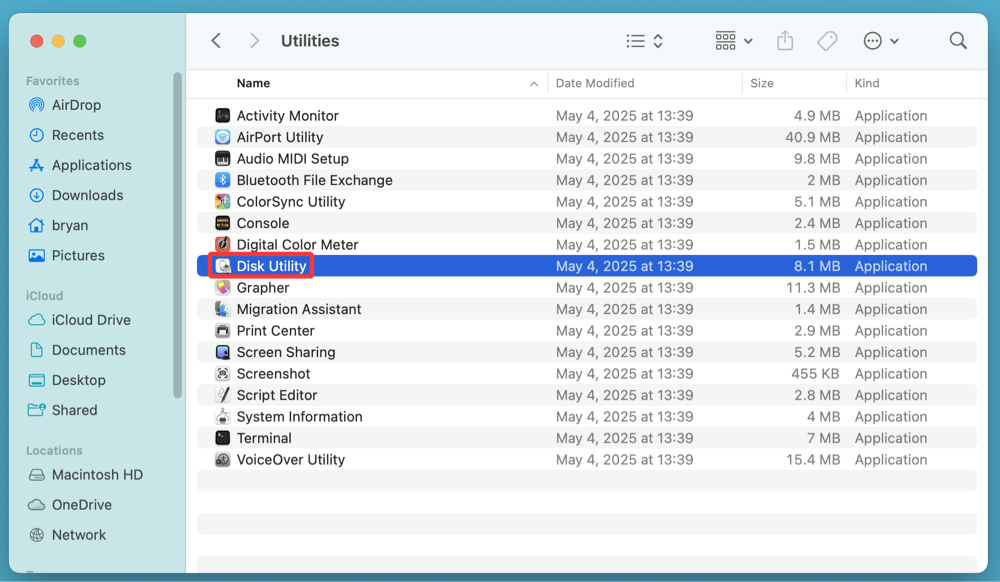Click the Share icon in the toolbar
Image resolution: width=1000 pixels, height=582 pixels.
[785, 40]
